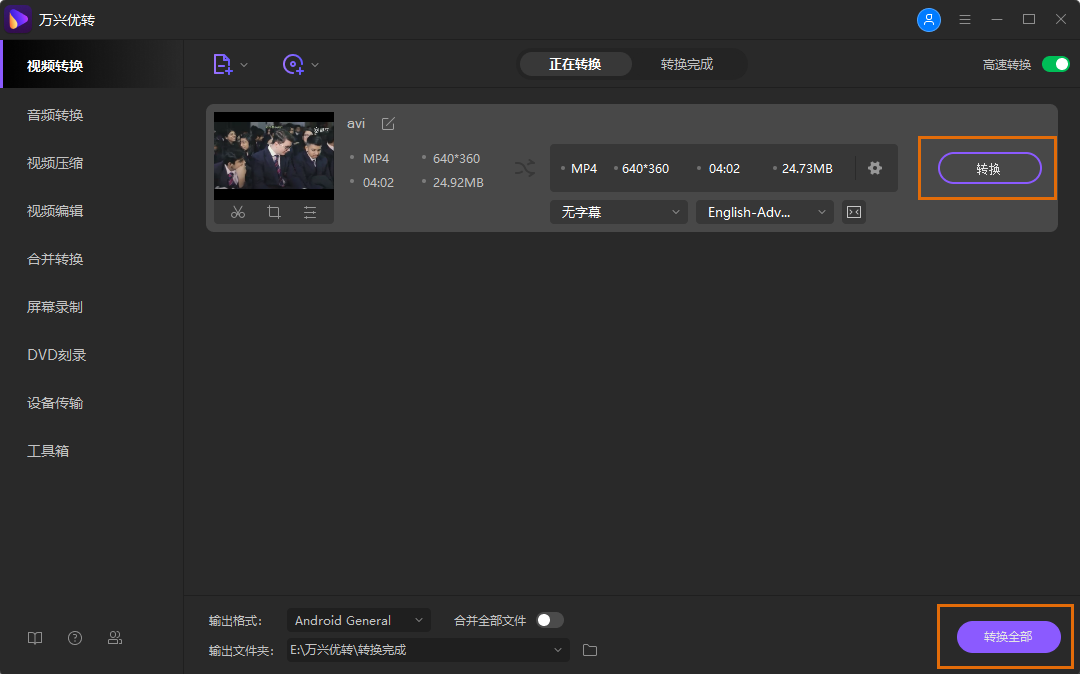Click the help question mark icon
This screenshot has width=1080, height=674.
point(75,638)
